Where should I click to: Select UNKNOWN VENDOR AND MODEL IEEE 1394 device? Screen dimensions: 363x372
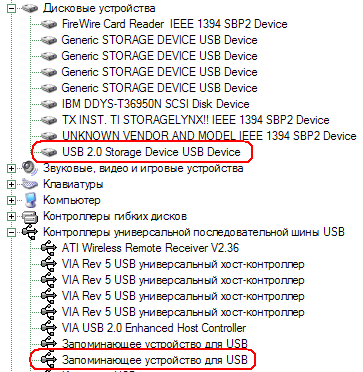pyautogui.click(x=209, y=136)
